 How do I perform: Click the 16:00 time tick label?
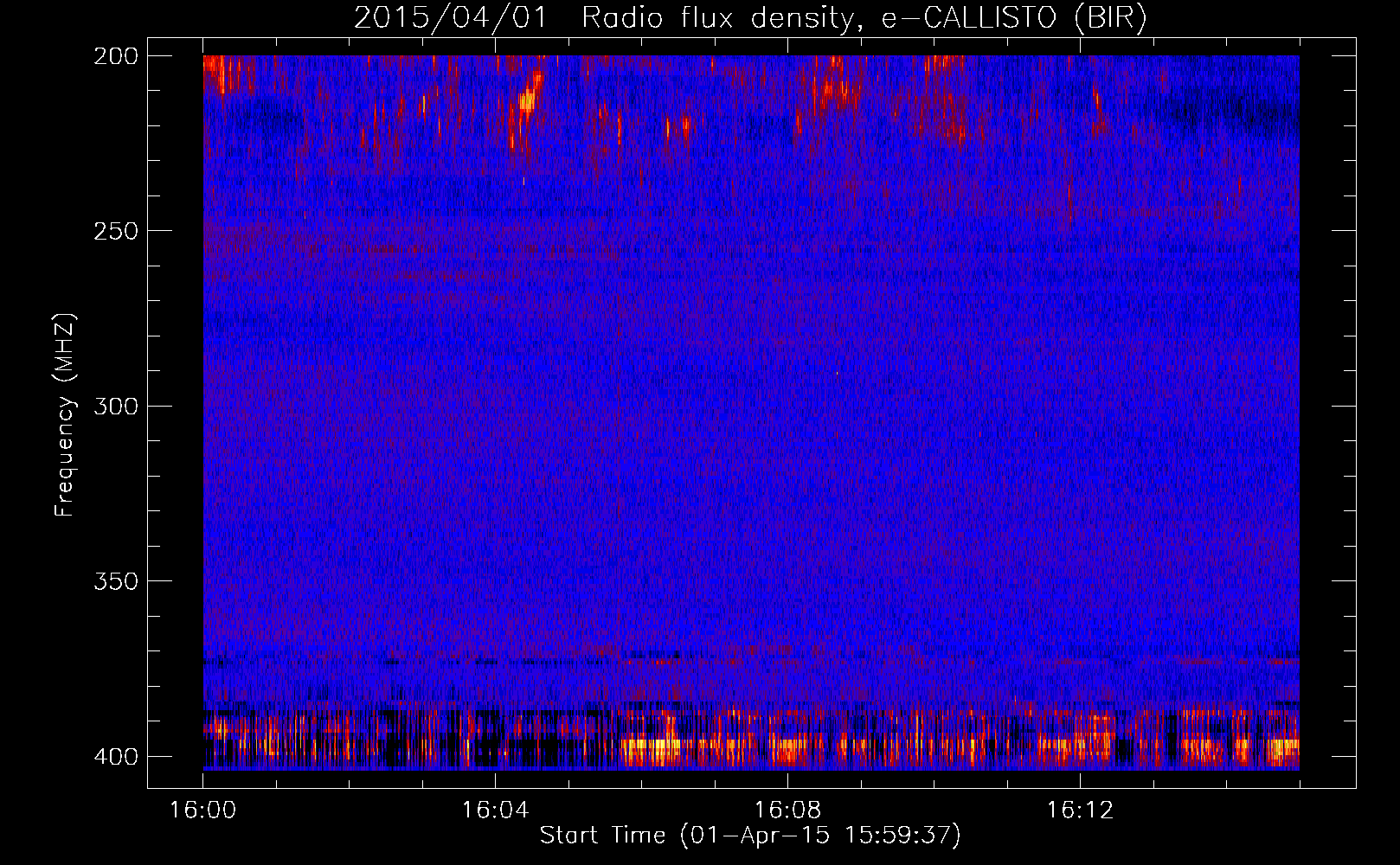pyautogui.click(x=203, y=810)
